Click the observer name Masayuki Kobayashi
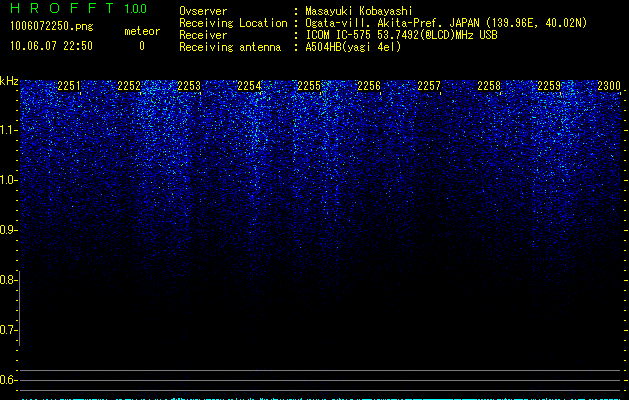This screenshot has height=400, width=629. (359, 11)
